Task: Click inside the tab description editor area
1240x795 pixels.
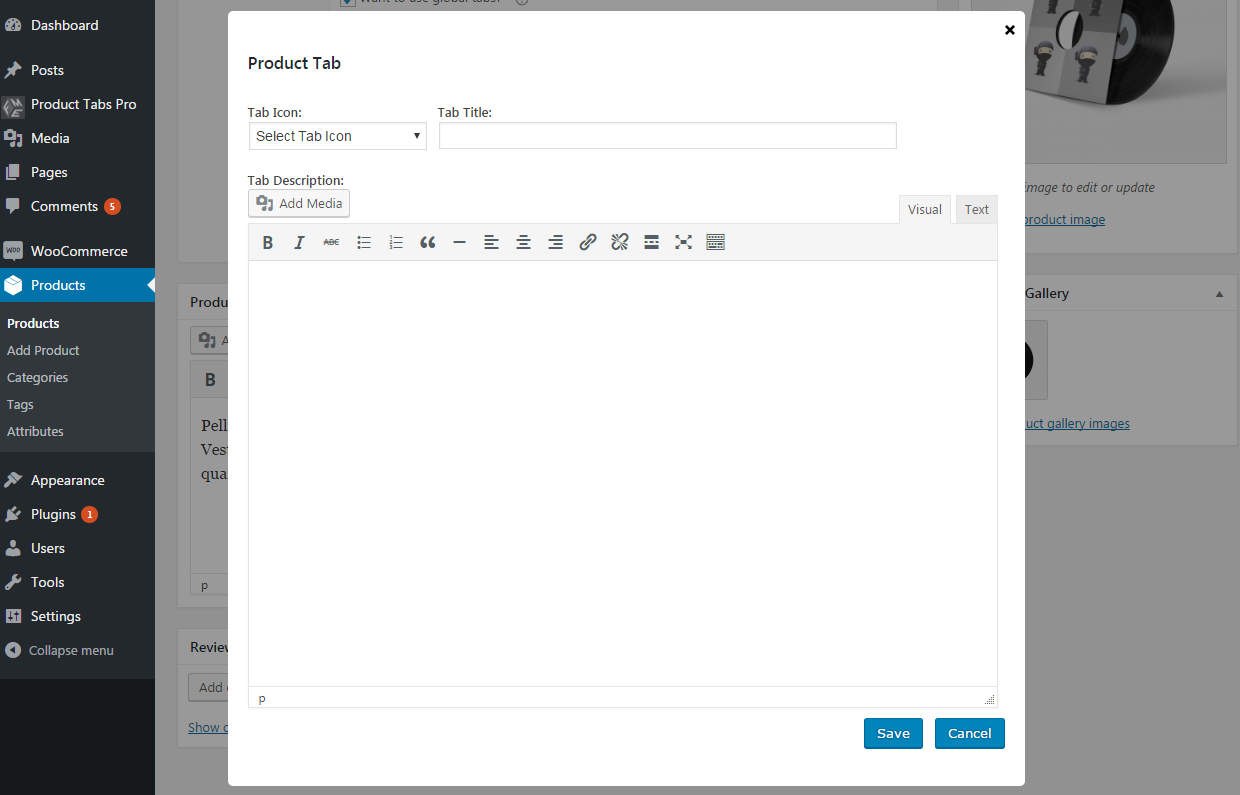Action: (622, 473)
